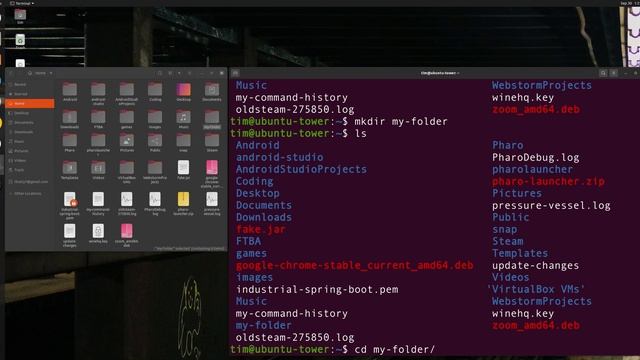Open the AndroidStudioProjects folder icon
The width and height of the screenshot is (640, 360).
(127, 90)
